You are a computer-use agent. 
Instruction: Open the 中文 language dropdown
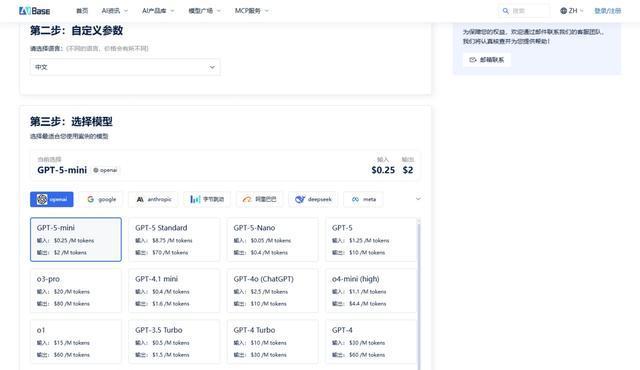point(125,67)
